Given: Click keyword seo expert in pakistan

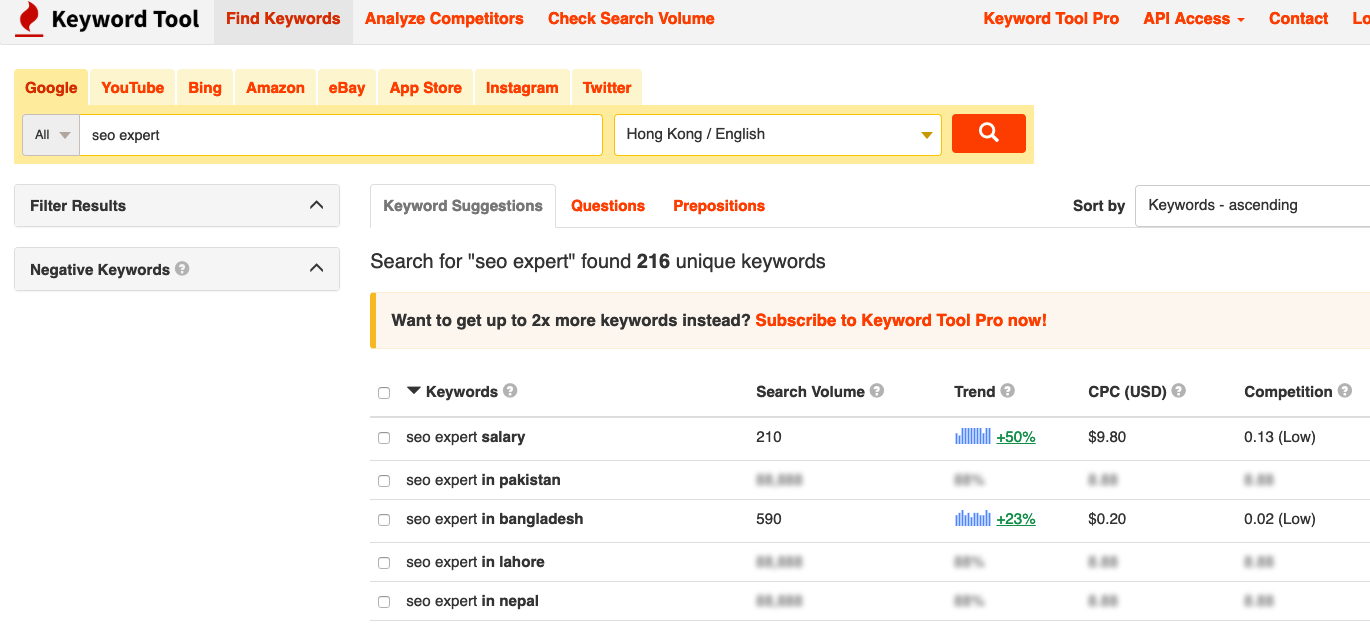Looking at the screenshot, I should click(483, 480).
